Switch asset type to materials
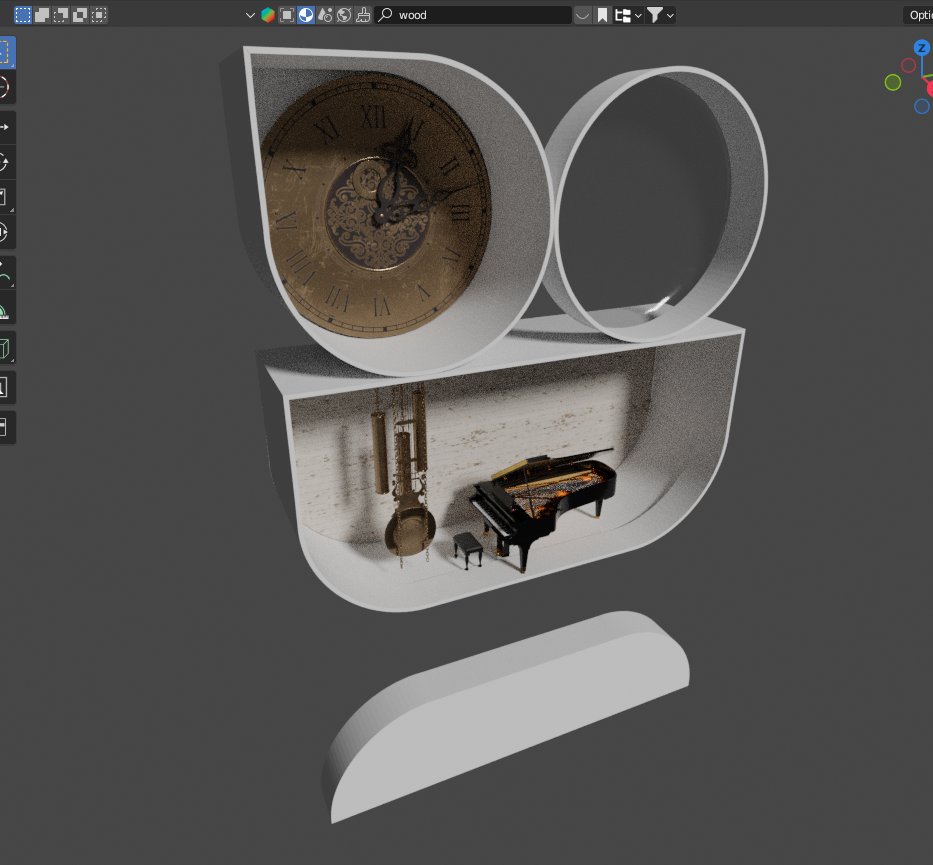933x865 pixels. [306, 15]
